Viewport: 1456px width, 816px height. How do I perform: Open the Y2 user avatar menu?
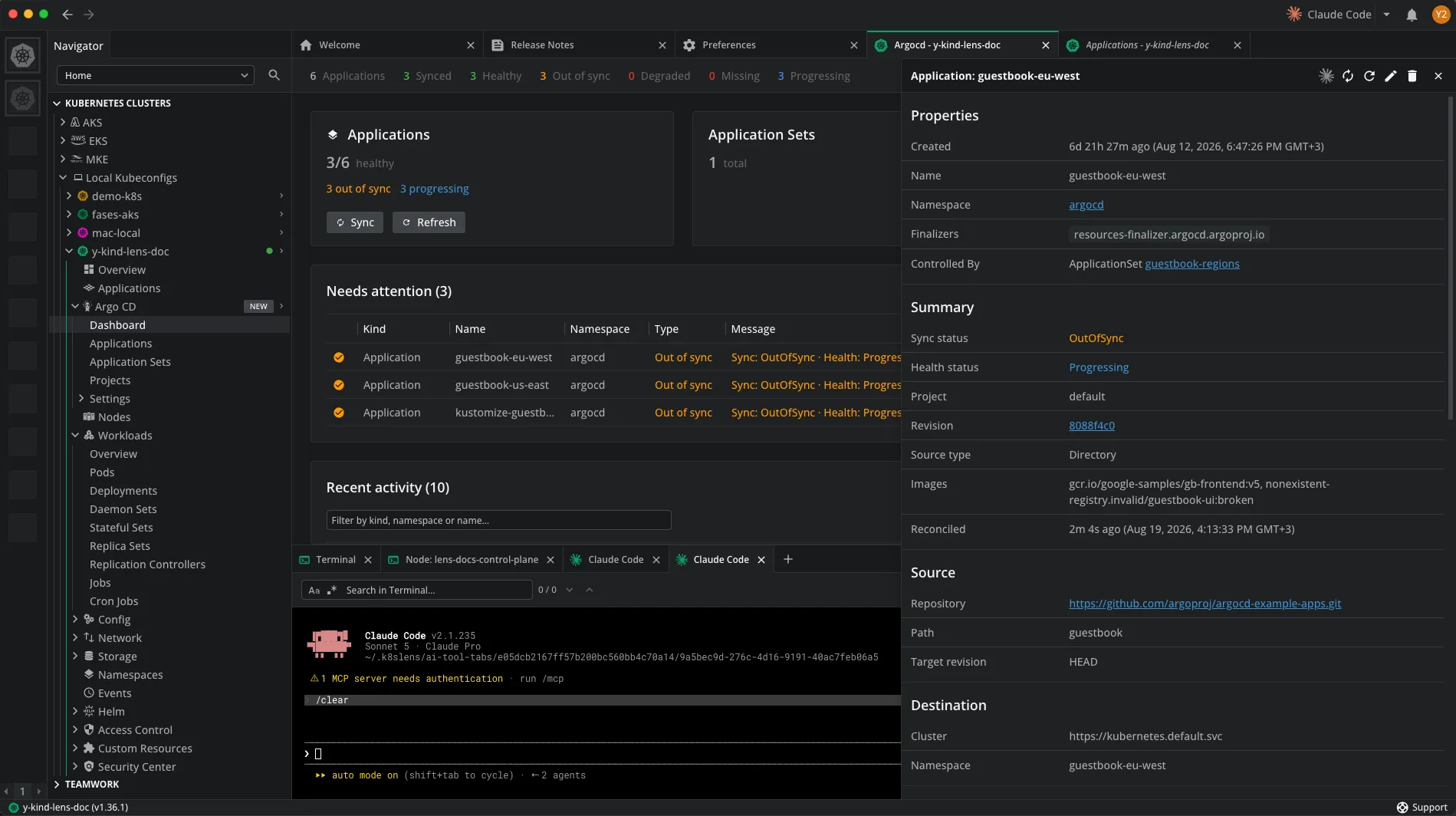[x=1440, y=15]
